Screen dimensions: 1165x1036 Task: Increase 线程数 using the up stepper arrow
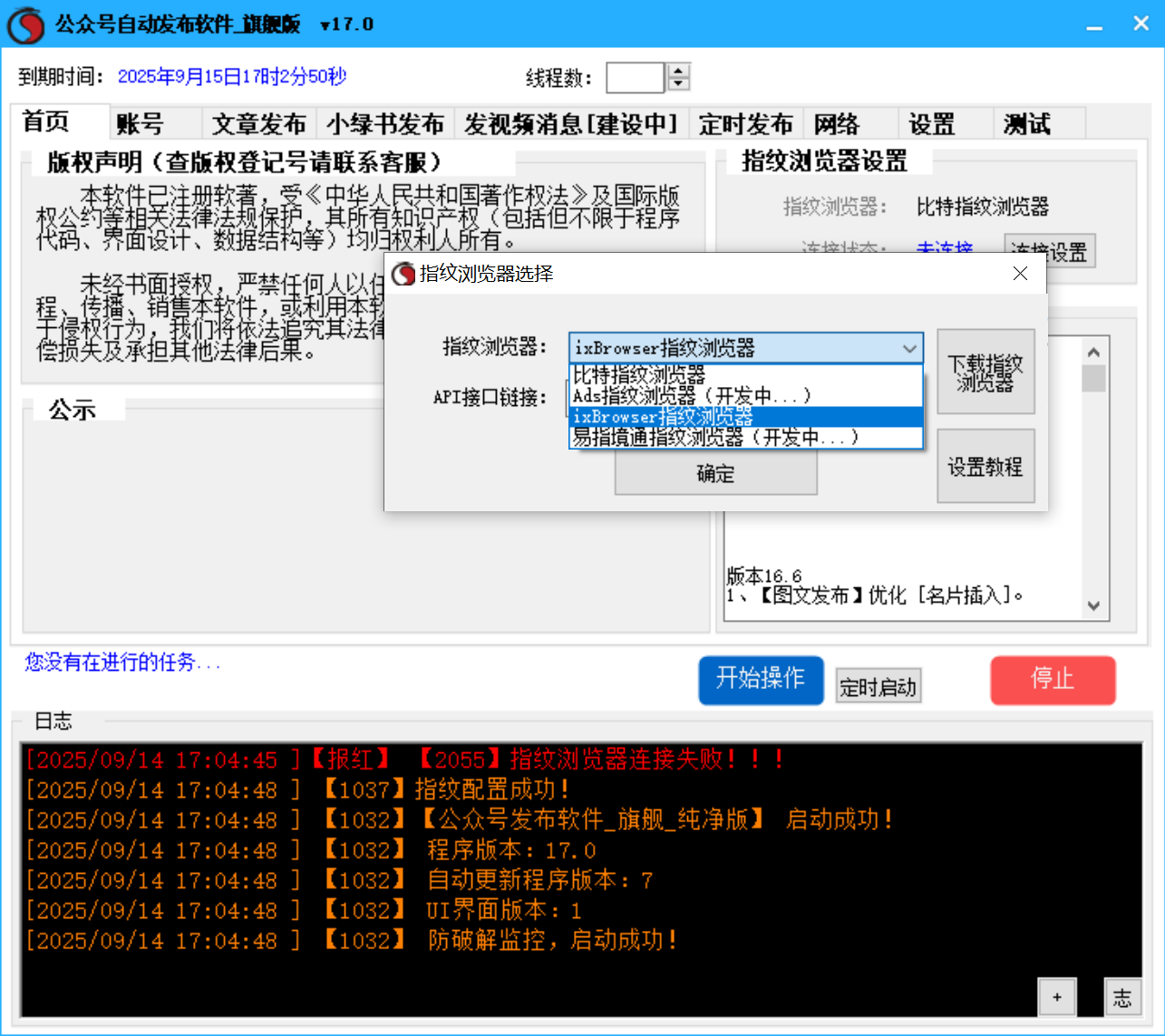click(x=677, y=71)
